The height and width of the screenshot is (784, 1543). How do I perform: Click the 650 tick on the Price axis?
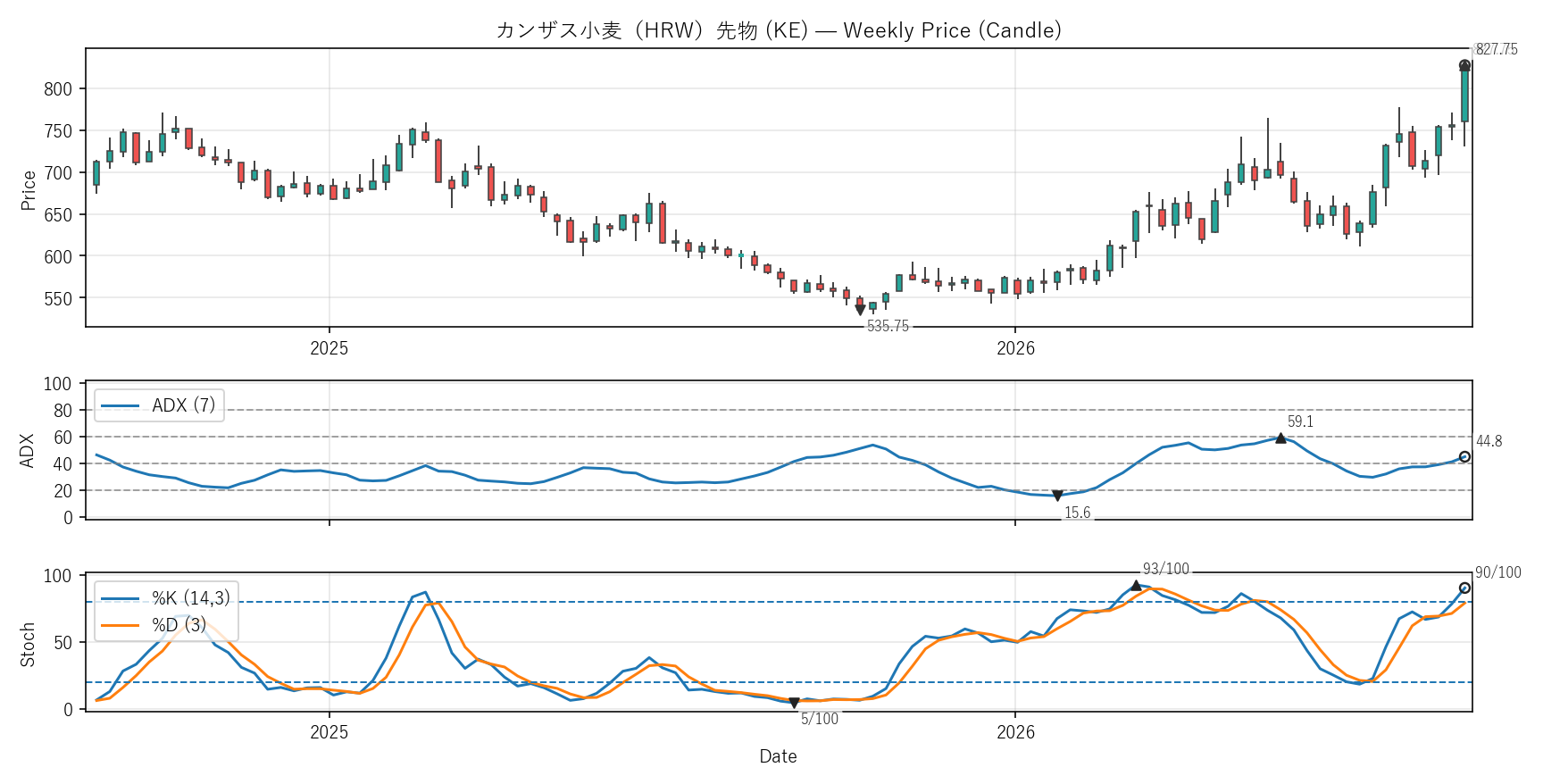[58, 215]
